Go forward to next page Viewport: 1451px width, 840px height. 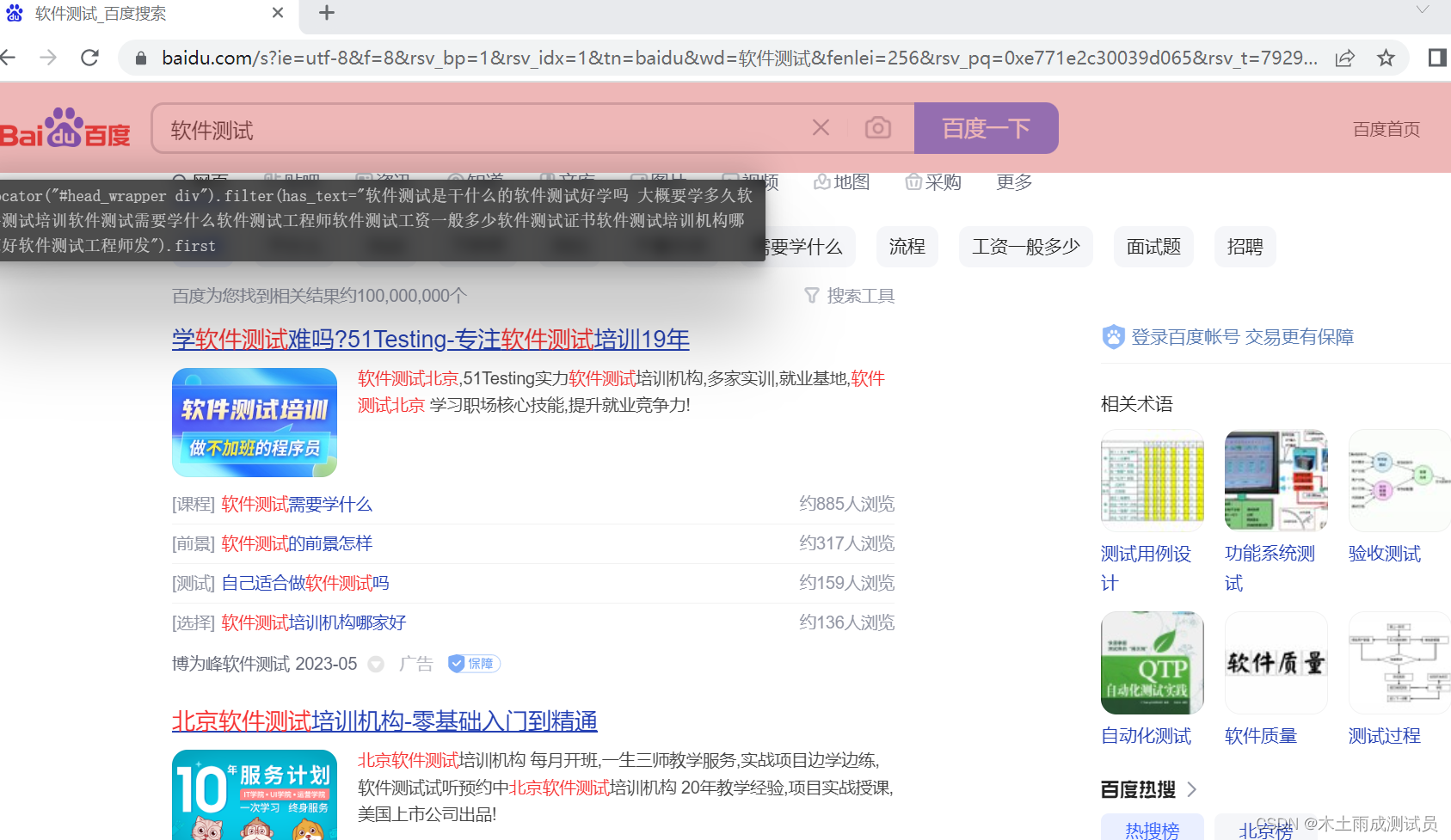48,58
